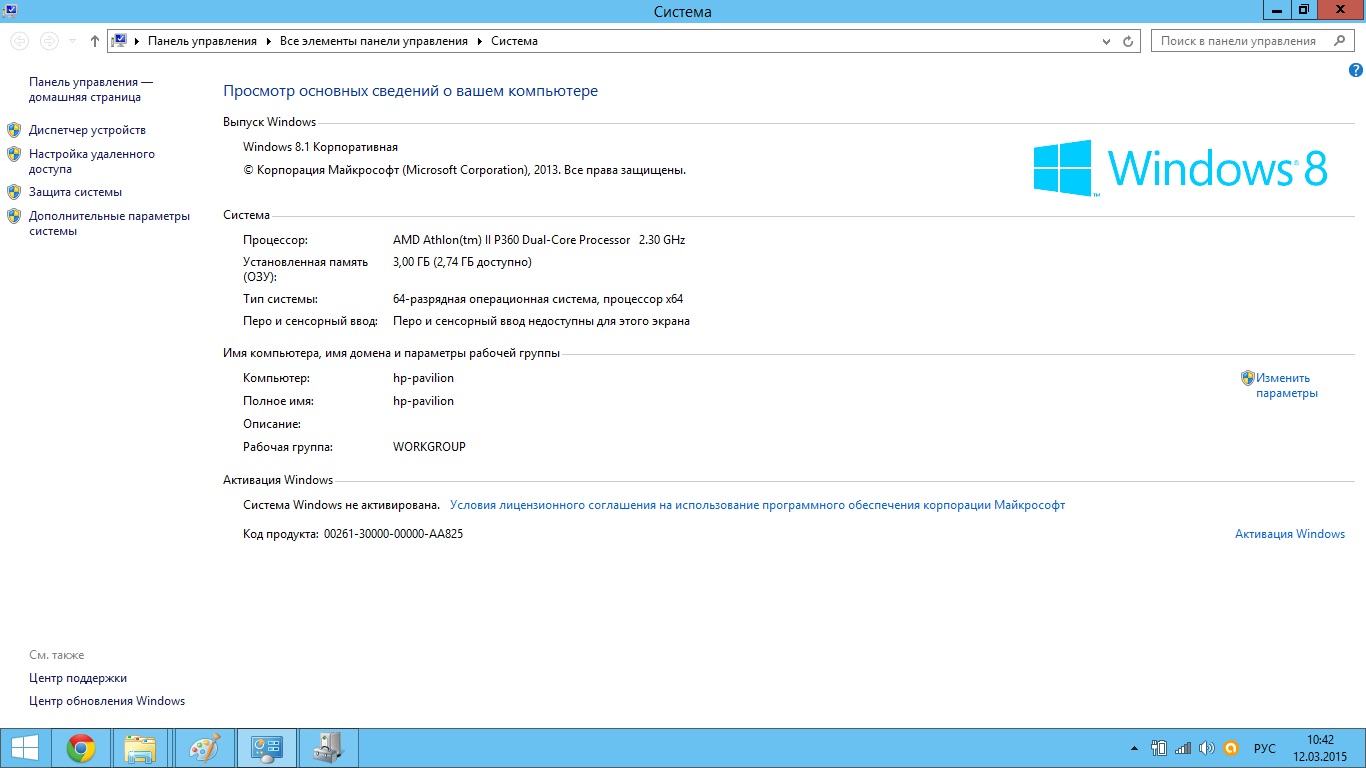1366x768 pixels.
Task: Click the shield icon next to Изменить параметры
Action: coord(1247,378)
